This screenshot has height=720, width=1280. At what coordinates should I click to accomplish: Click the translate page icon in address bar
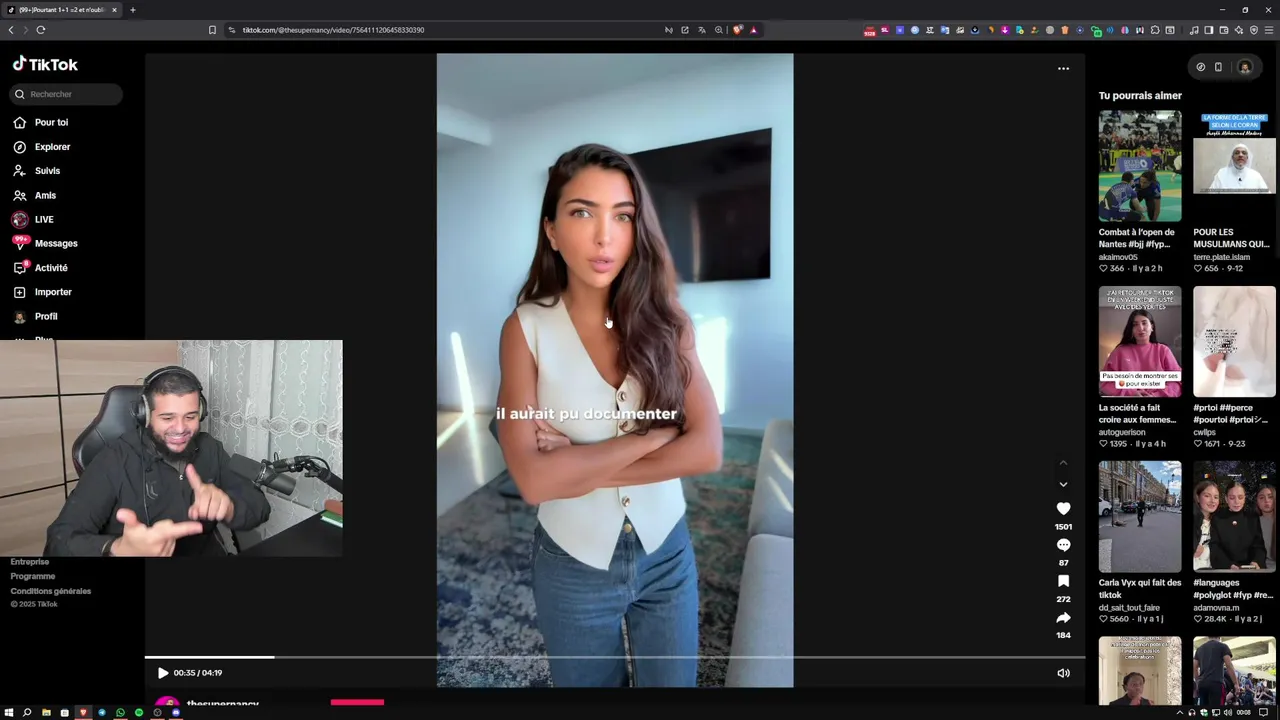click(701, 30)
